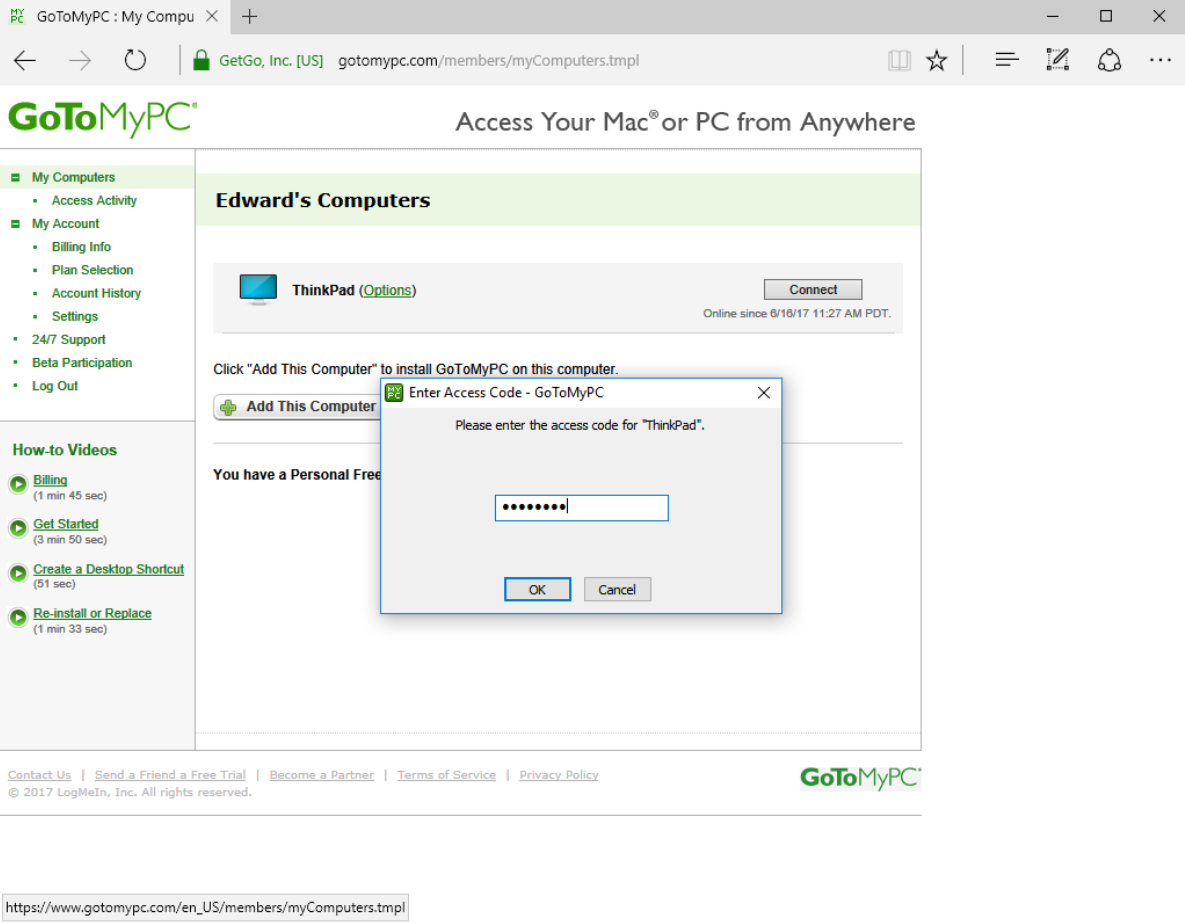Play the Create a Desktop Shortcut video icon
The height and width of the screenshot is (924, 1185).
coord(18,573)
